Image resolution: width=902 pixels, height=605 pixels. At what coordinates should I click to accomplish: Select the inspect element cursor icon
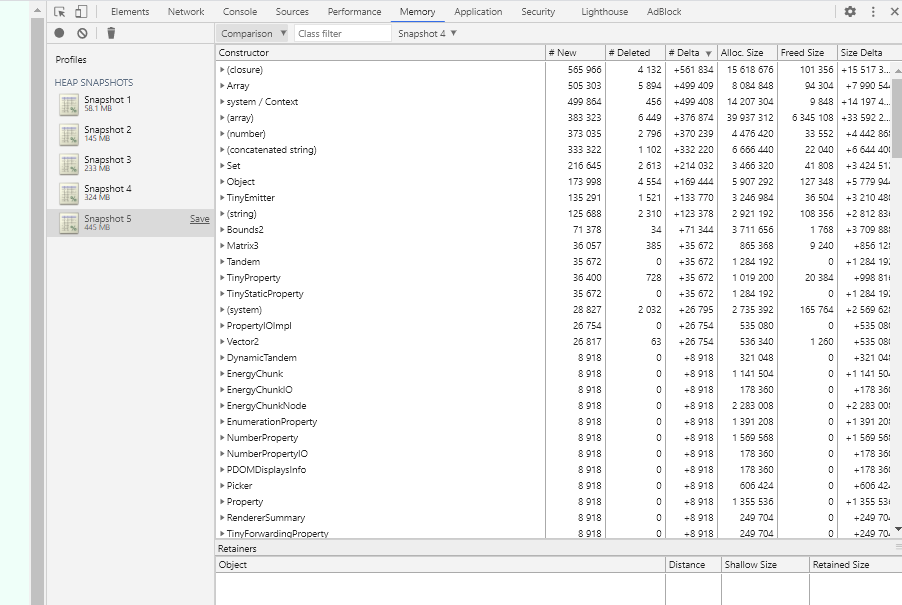57,11
